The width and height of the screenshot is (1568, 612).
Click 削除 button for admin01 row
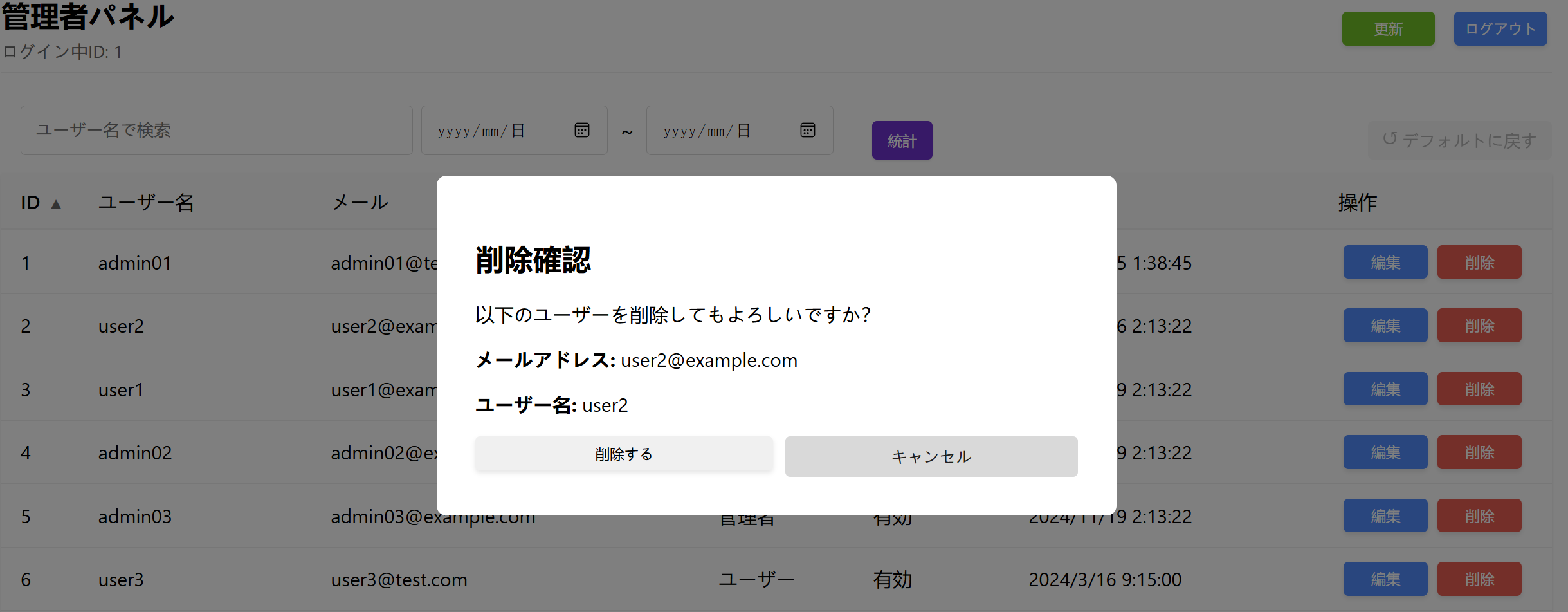(x=1479, y=262)
